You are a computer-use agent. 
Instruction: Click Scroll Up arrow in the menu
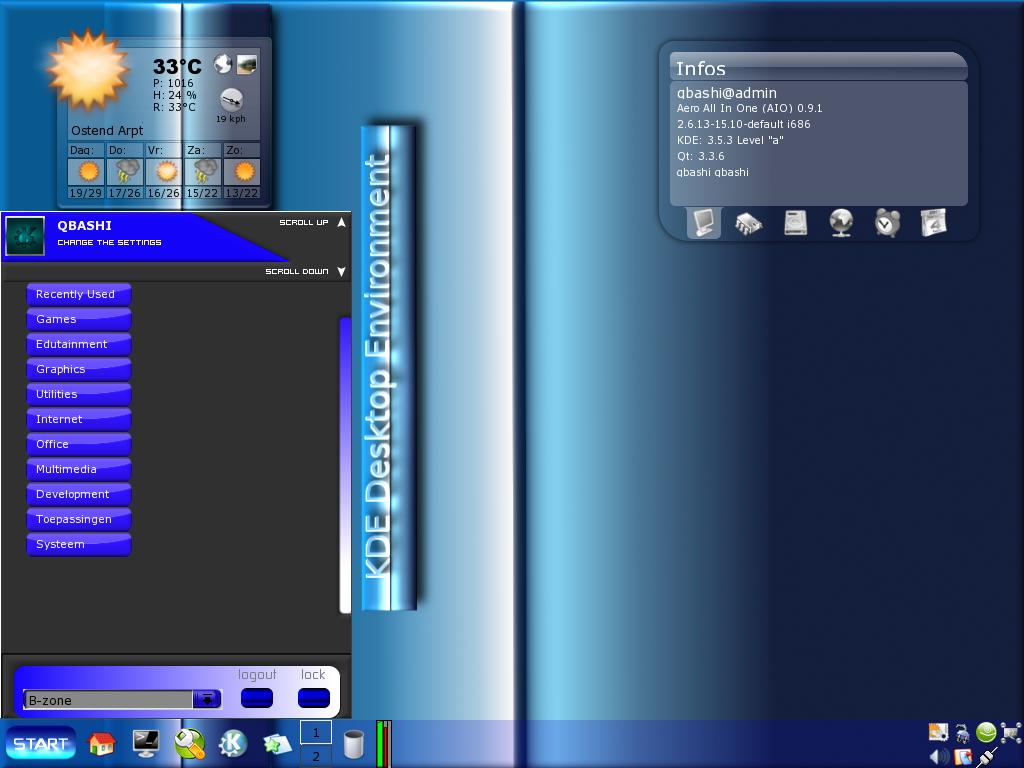coord(341,223)
